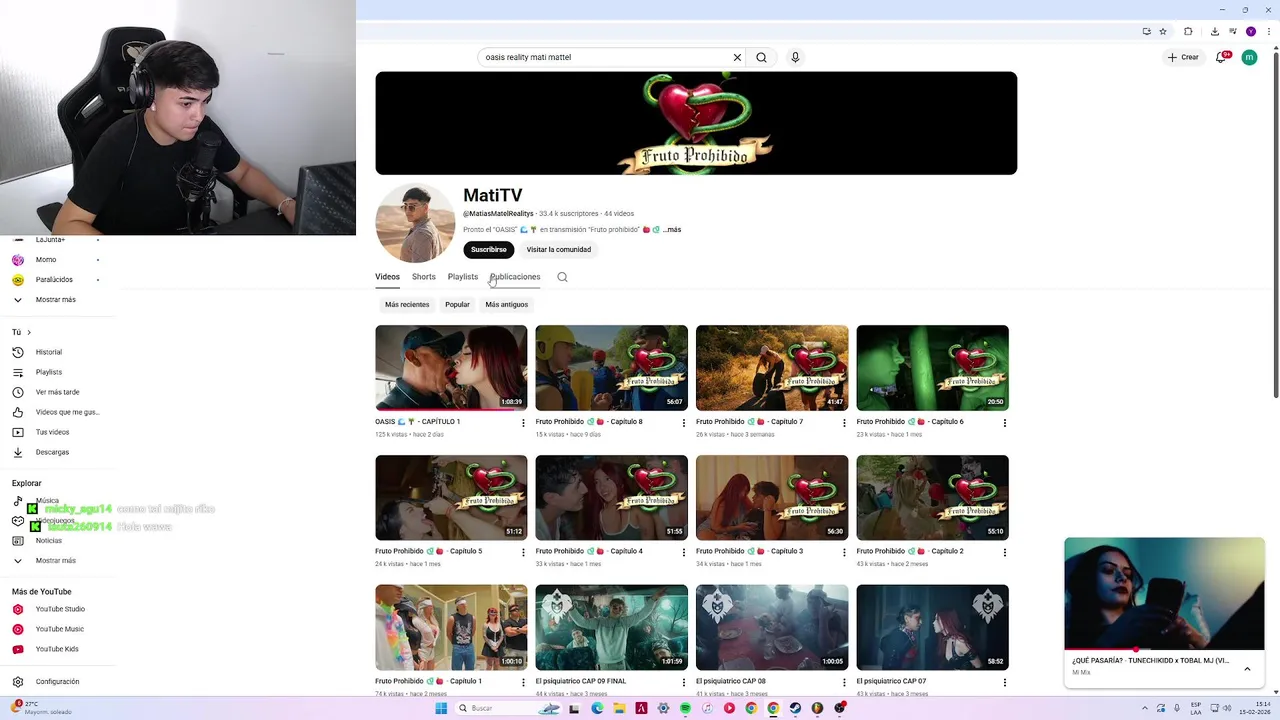Viewport: 1280px width, 720px height.
Task: Click the Windows Start button
Action: click(441, 708)
